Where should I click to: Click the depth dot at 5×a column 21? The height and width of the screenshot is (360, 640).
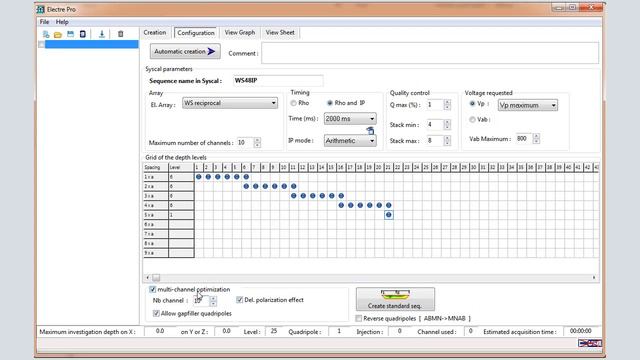(389, 215)
